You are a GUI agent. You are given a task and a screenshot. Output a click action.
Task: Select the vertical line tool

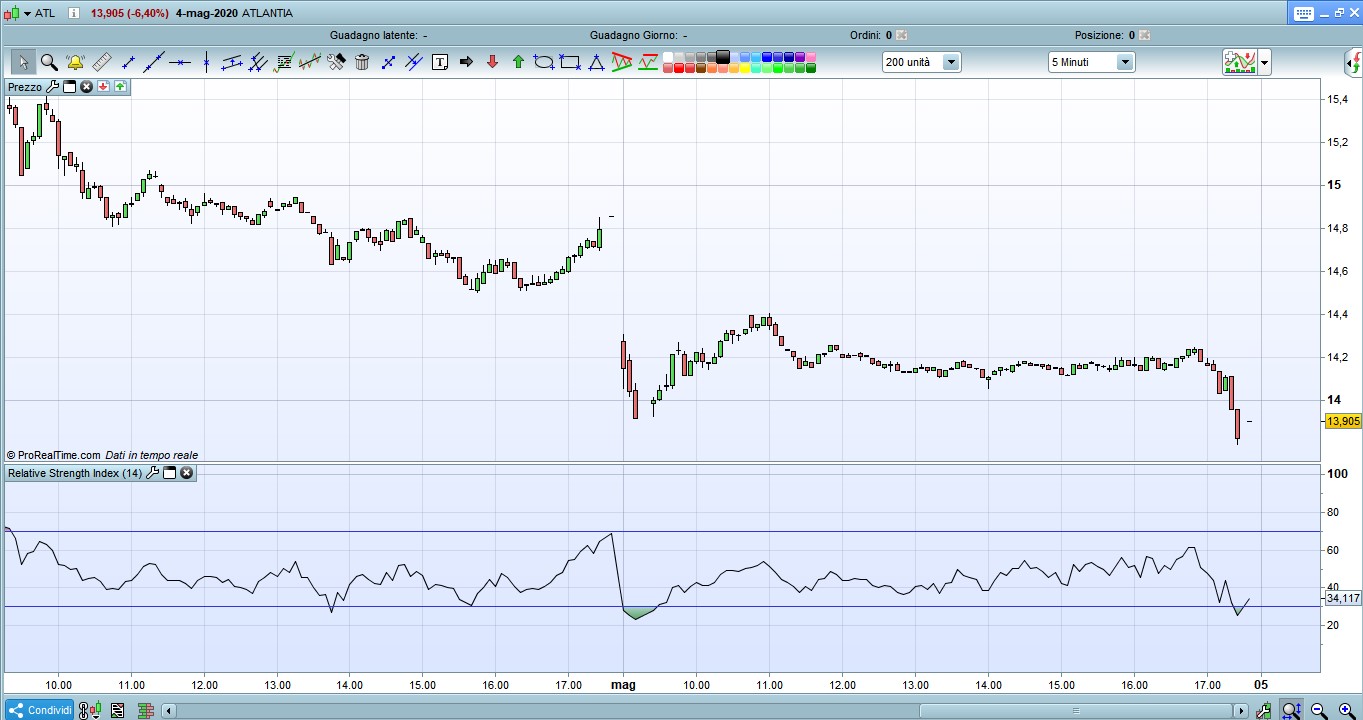(x=206, y=62)
